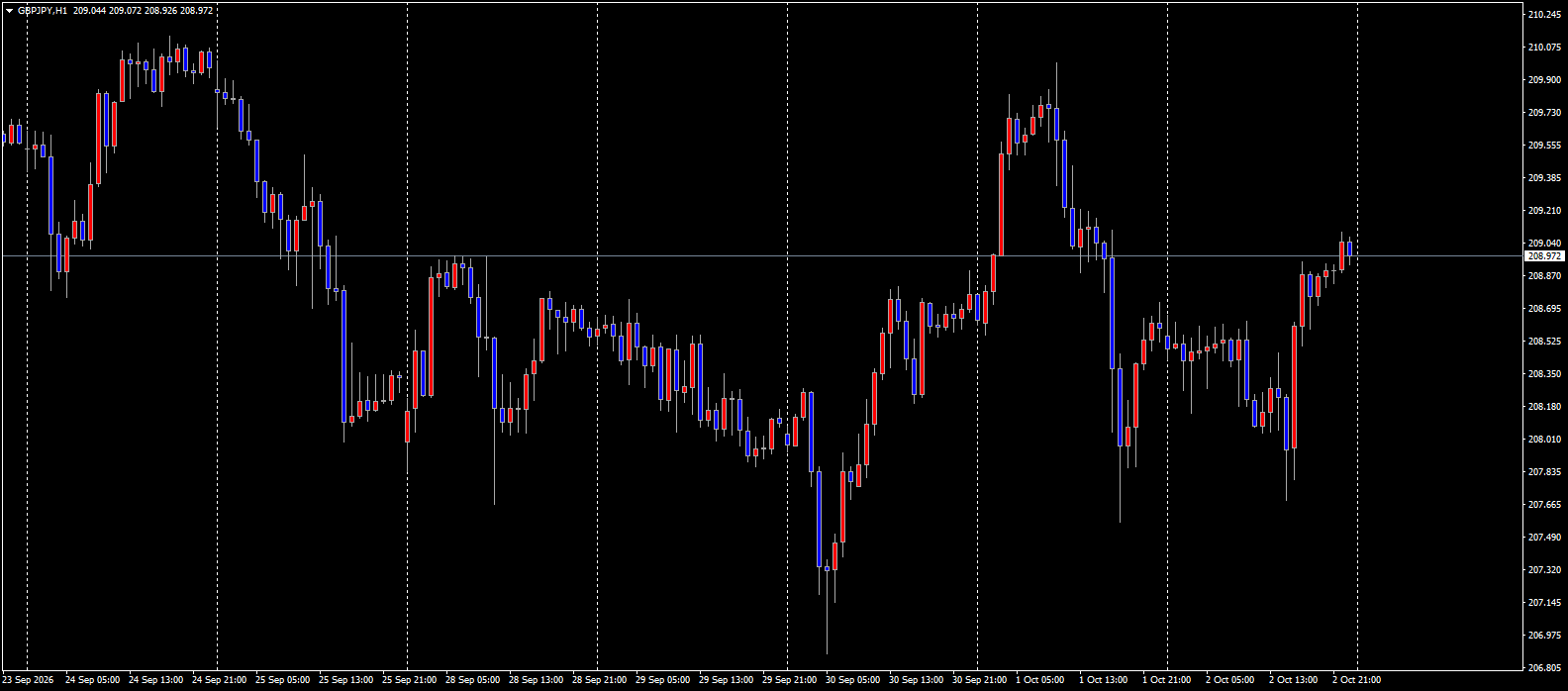Click the 24 Sep 05:00 time label
This screenshot has width=1568, height=691.
pyautogui.click(x=92, y=680)
